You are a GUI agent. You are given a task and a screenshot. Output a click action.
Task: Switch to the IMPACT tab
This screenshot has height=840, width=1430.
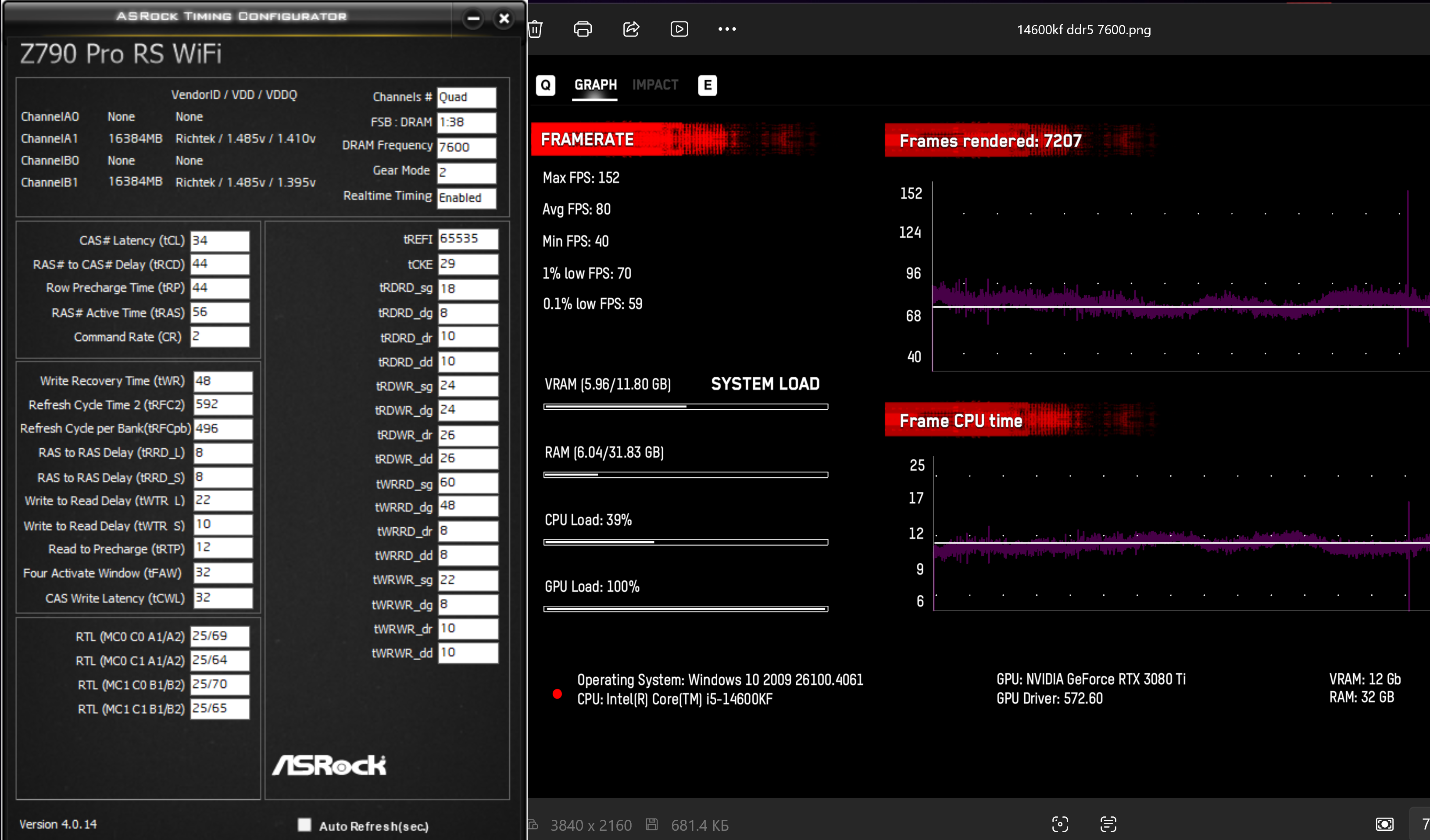click(x=655, y=85)
